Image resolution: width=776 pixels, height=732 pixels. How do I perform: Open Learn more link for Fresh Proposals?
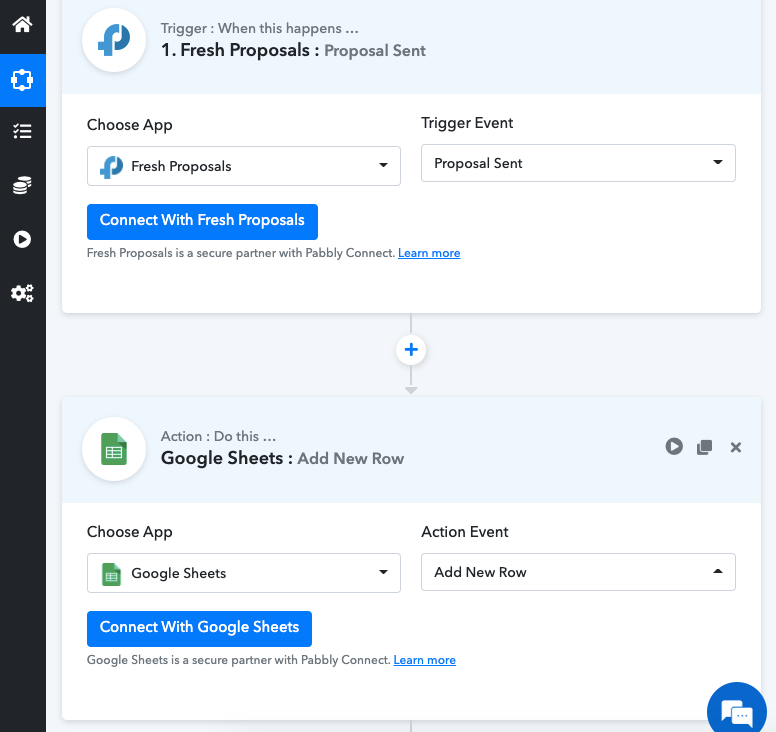pyautogui.click(x=429, y=253)
